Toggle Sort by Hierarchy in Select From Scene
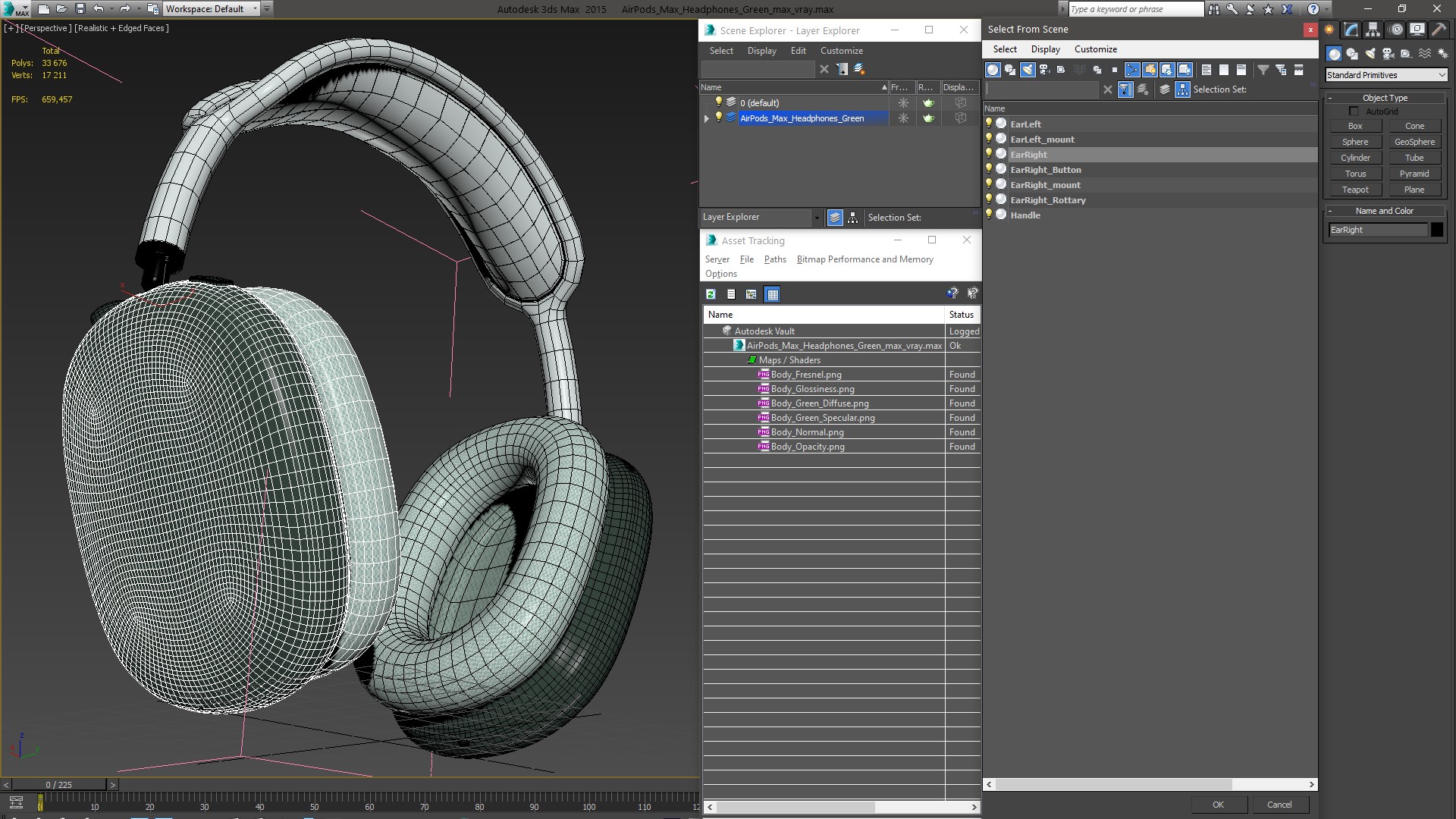Image resolution: width=1456 pixels, height=819 pixels. click(x=1183, y=89)
